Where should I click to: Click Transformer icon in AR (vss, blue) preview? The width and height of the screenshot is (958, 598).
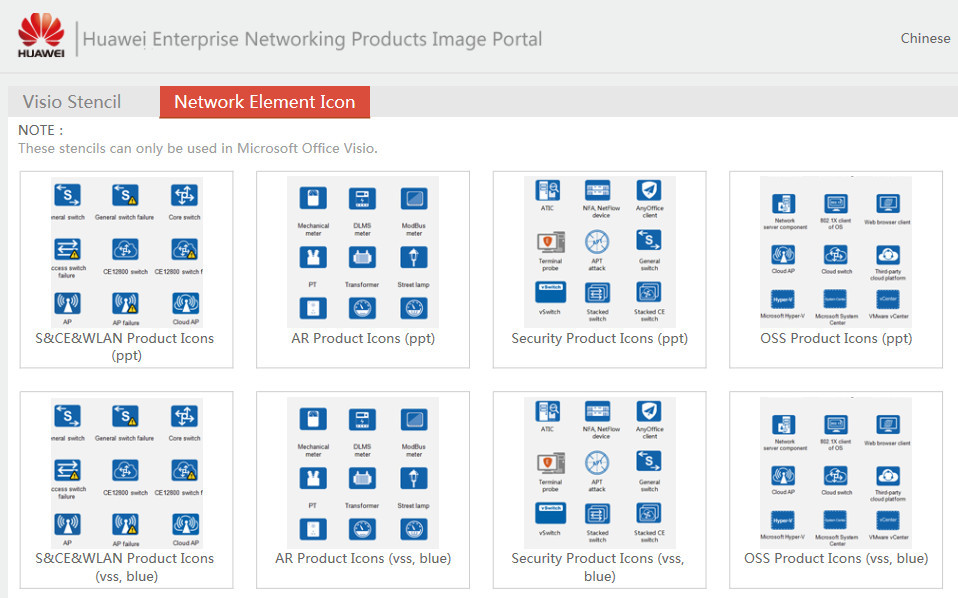point(362,477)
